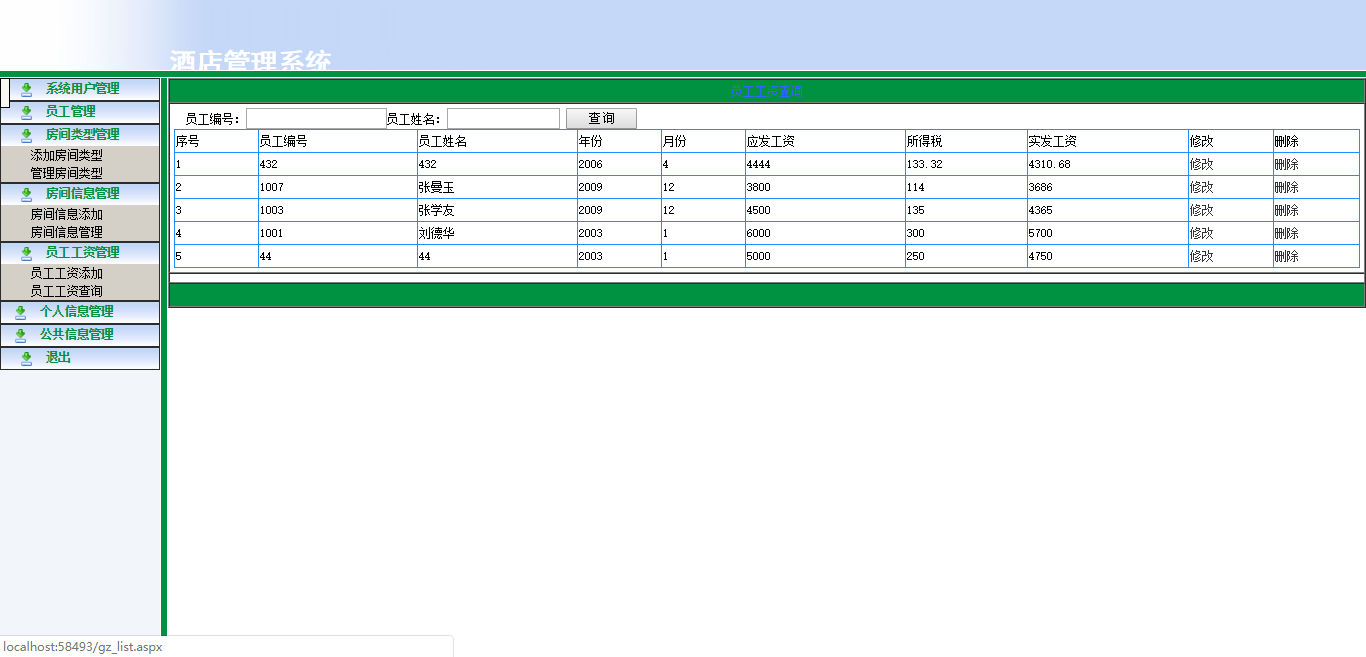This screenshot has width=1366, height=657.
Task: Click 修改 for employee 432
Action: [x=1201, y=164]
